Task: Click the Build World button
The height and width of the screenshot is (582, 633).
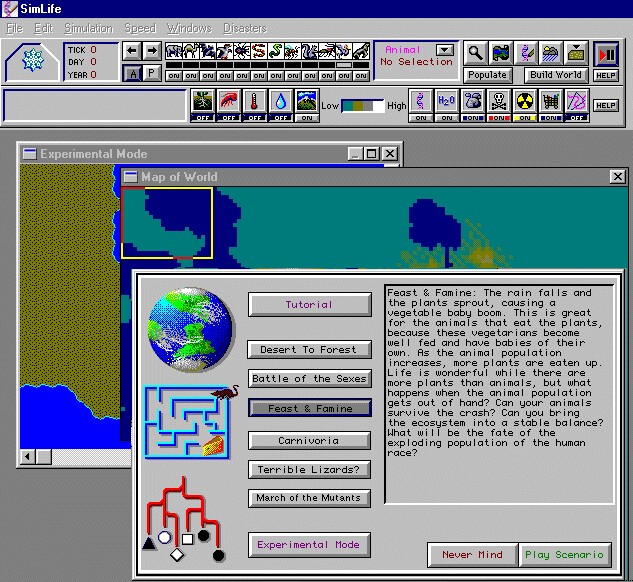Action: (x=556, y=75)
